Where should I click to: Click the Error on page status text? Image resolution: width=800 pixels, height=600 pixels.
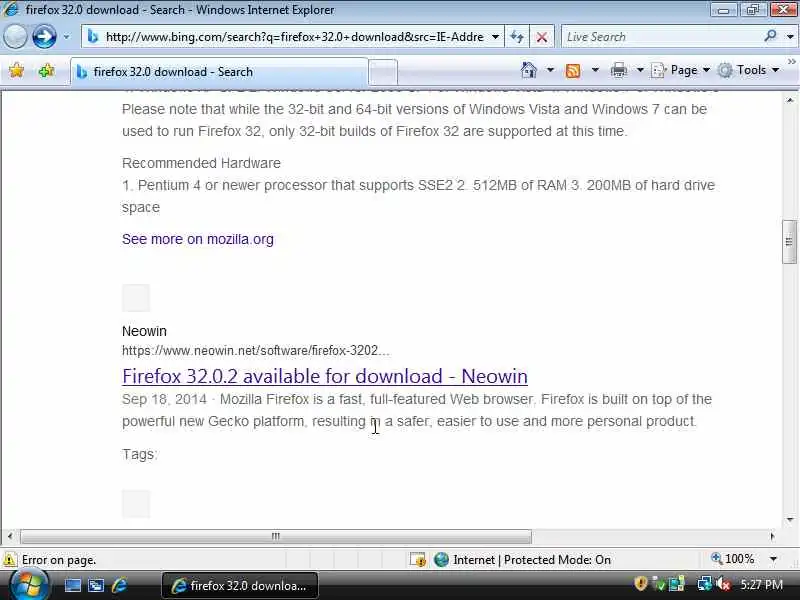59,560
